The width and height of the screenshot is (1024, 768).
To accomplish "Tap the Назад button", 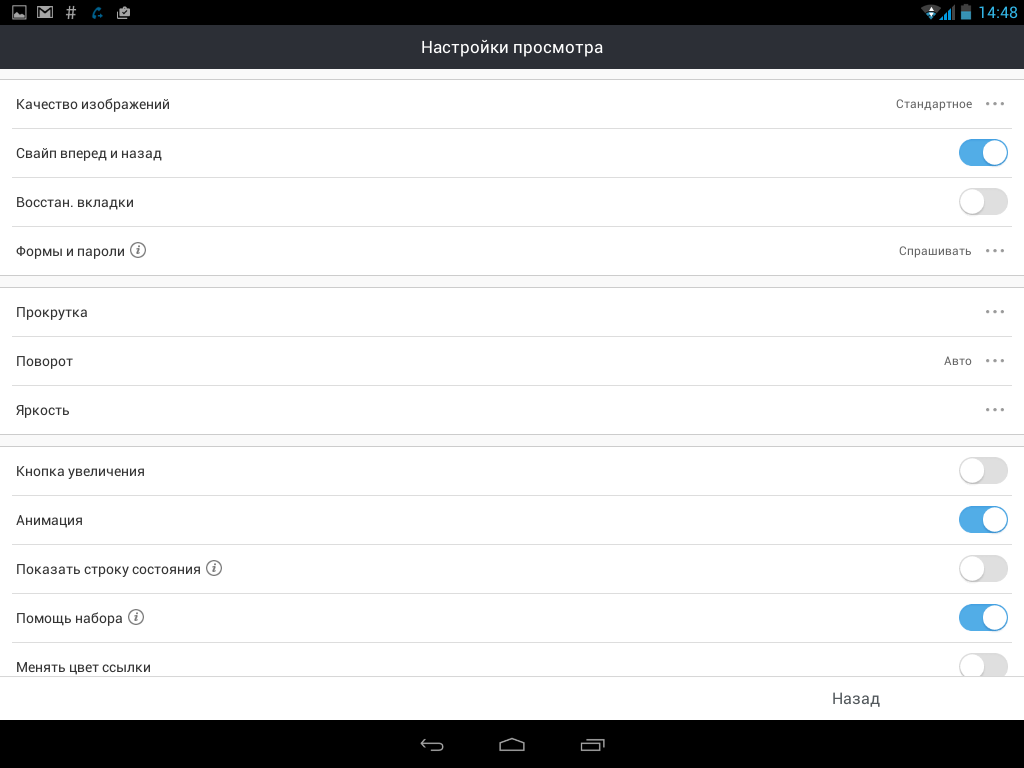I will 856,699.
